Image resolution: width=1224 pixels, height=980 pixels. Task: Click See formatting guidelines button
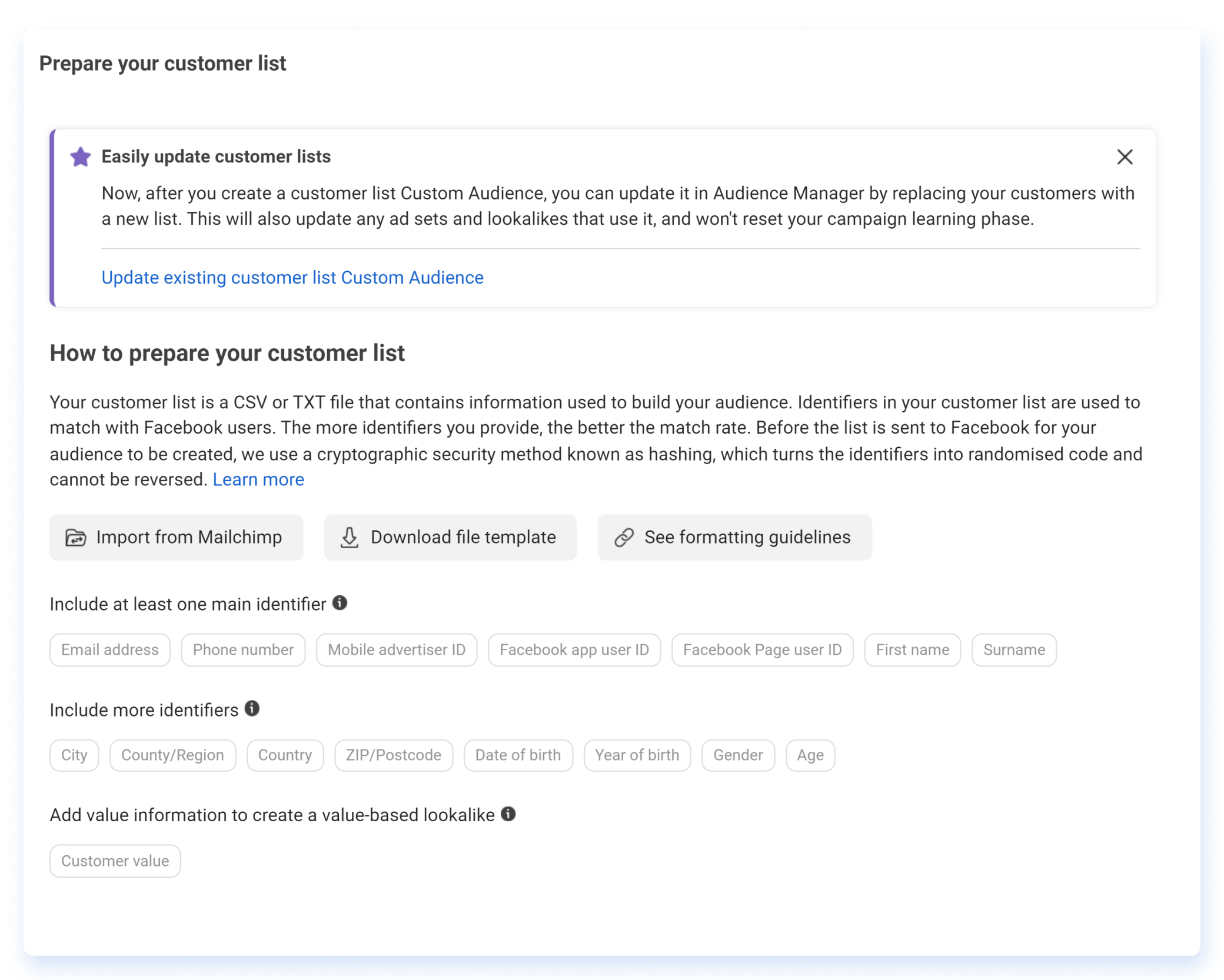point(735,536)
